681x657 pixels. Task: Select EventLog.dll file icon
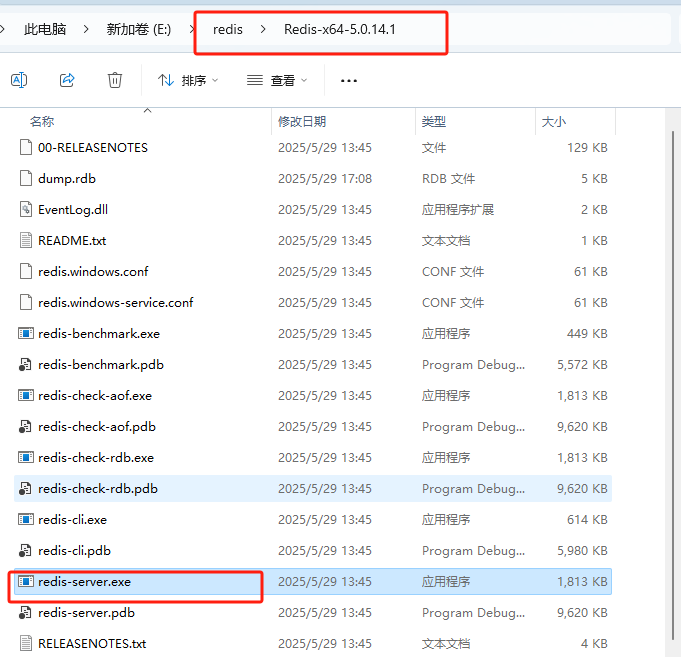[26, 209]
